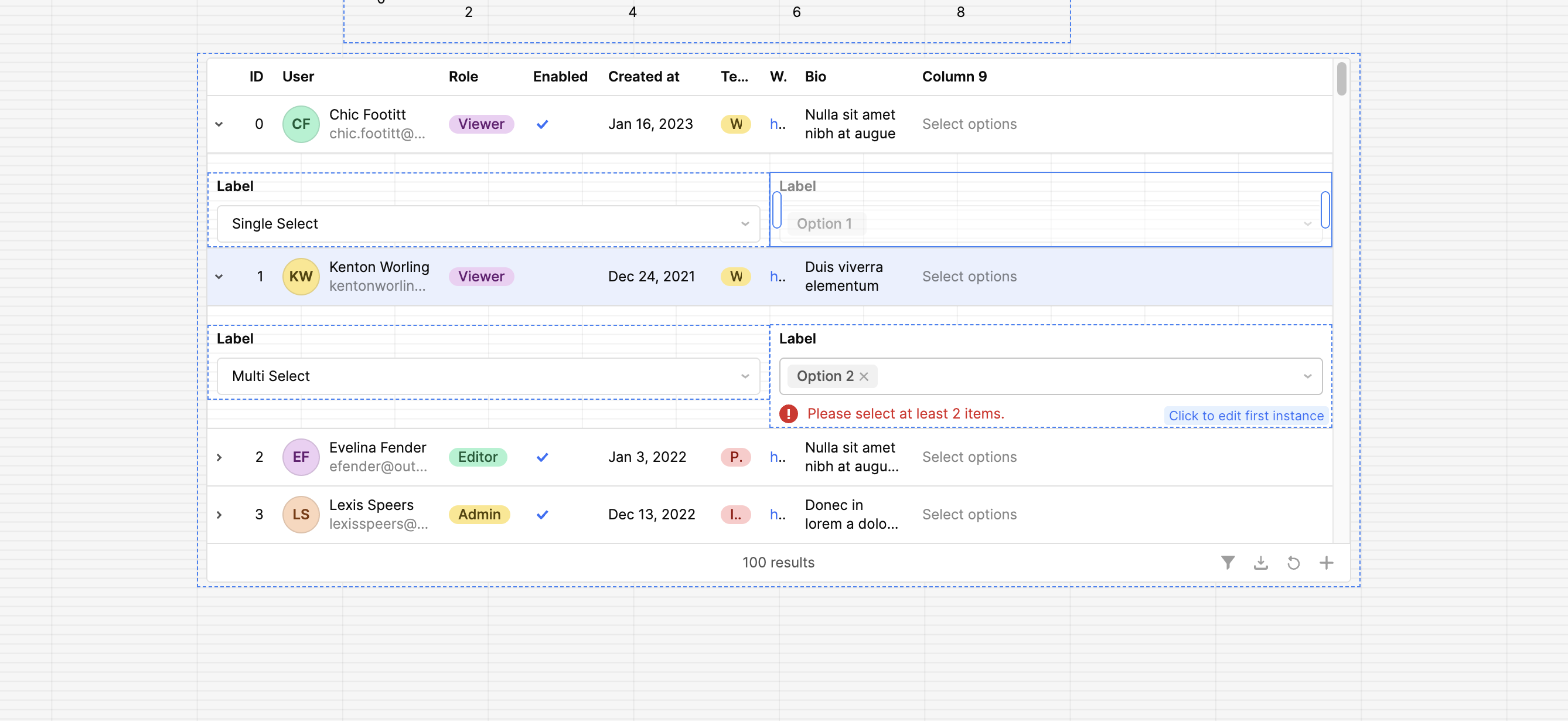The image size is (1568, 721).
Task: Click the filter icon in table footer
Action: pyautogui.click(x=1228, y=562)
